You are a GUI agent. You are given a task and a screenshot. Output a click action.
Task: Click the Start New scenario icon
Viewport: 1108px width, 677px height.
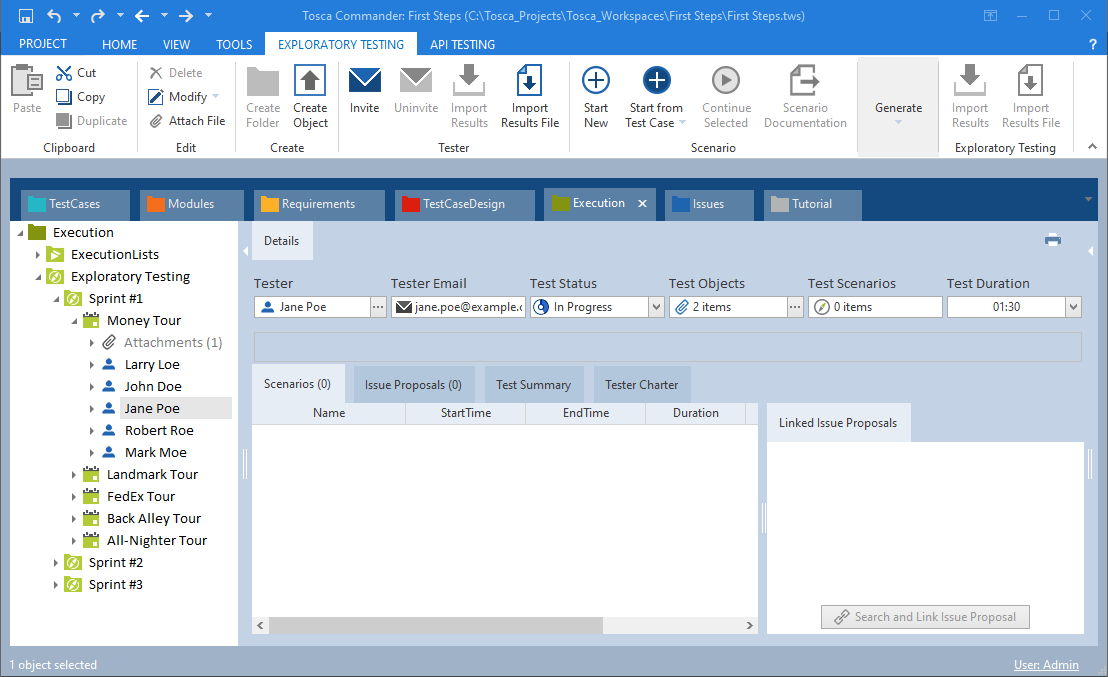[596, 82]
